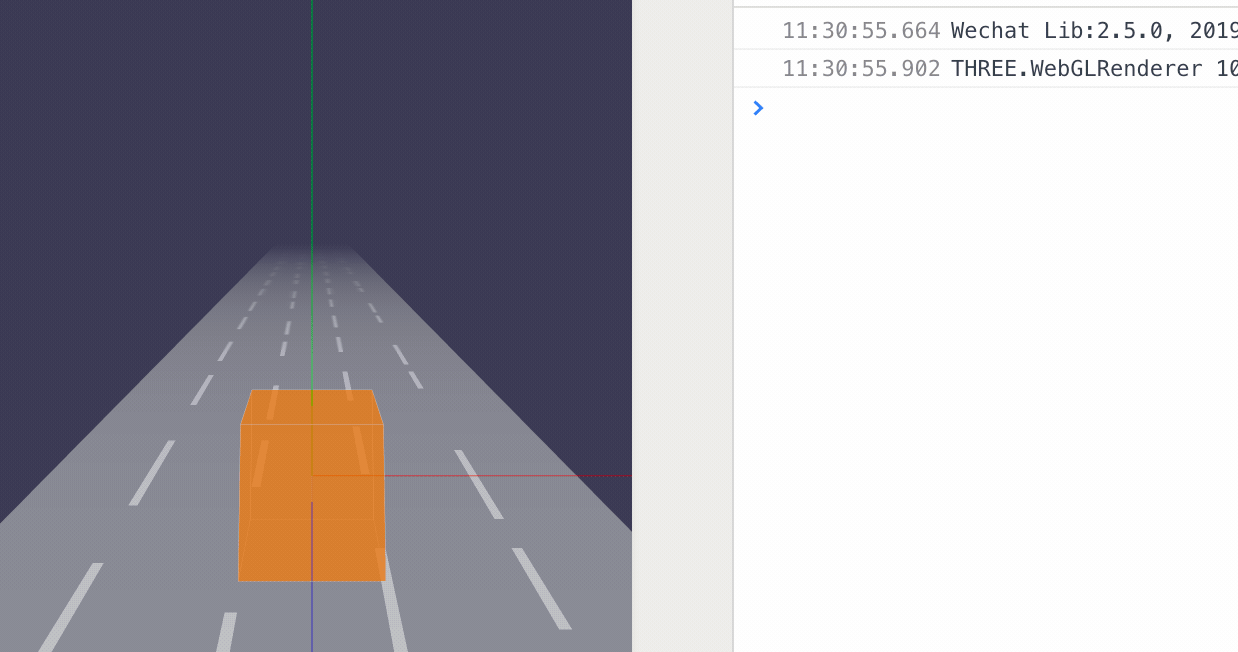
Task: Tap the dark purple sky left of the road
Action: pos(120,200)
